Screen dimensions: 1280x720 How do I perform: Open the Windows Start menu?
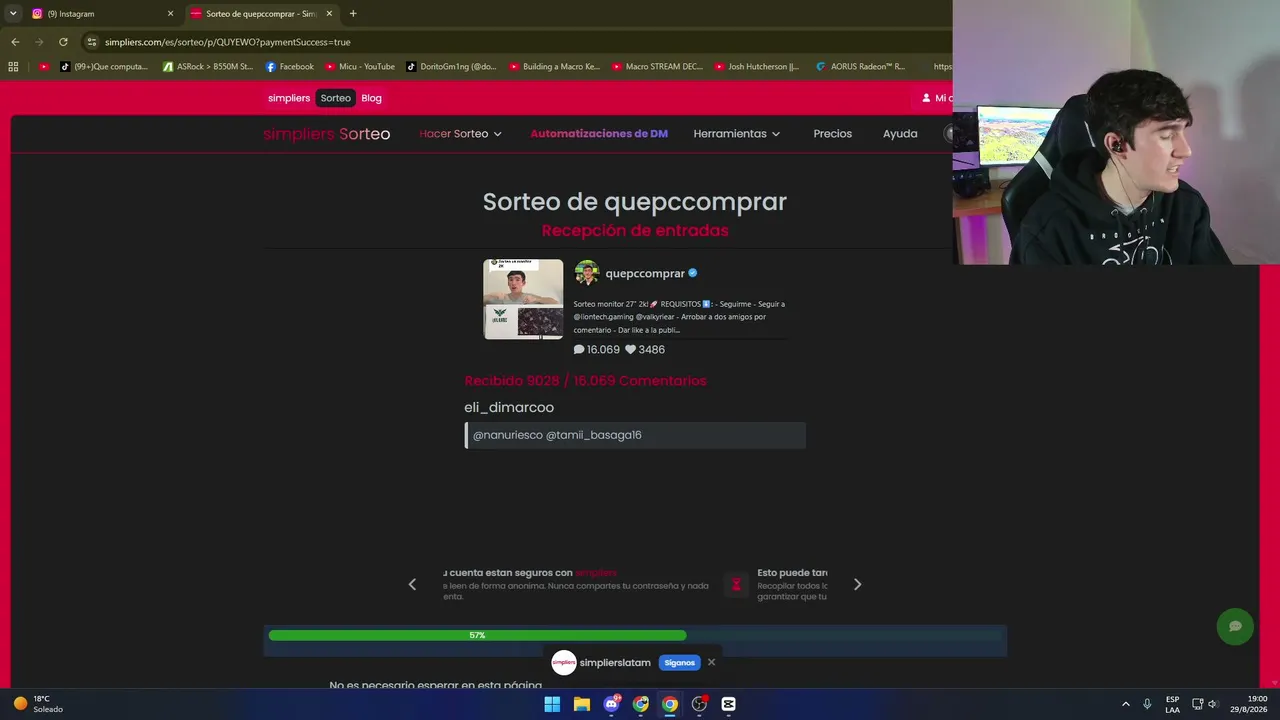pos(552,704)
